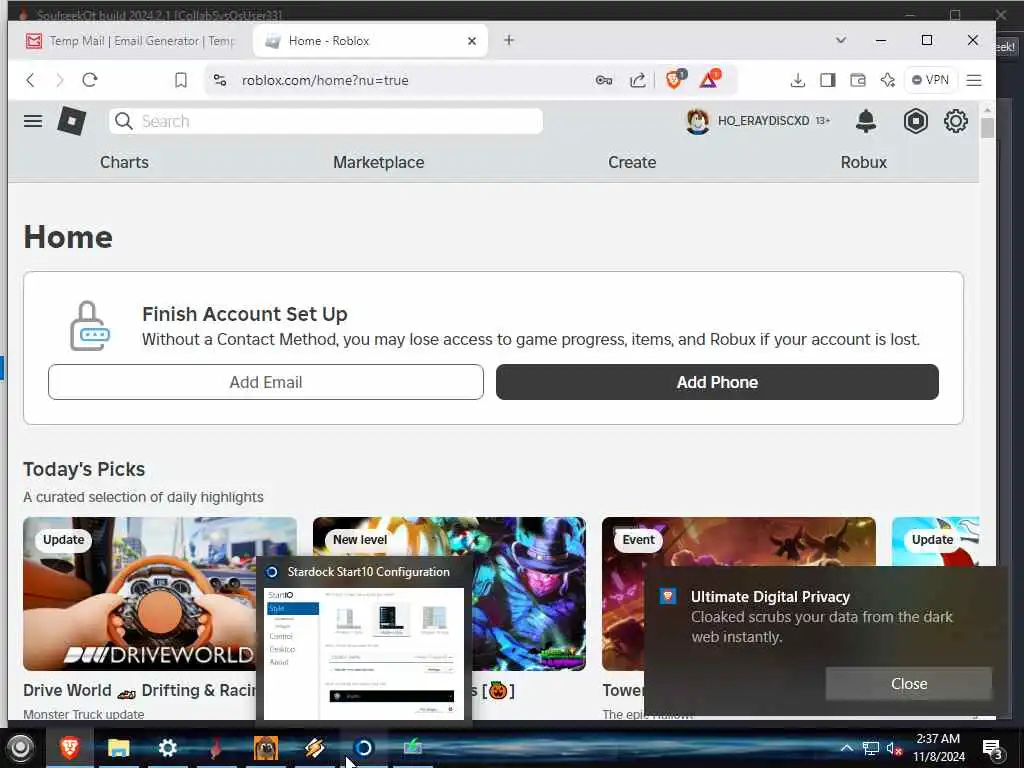Go to Marketplace
This screenshot has height=768, width=1024.
coord(379,162)
